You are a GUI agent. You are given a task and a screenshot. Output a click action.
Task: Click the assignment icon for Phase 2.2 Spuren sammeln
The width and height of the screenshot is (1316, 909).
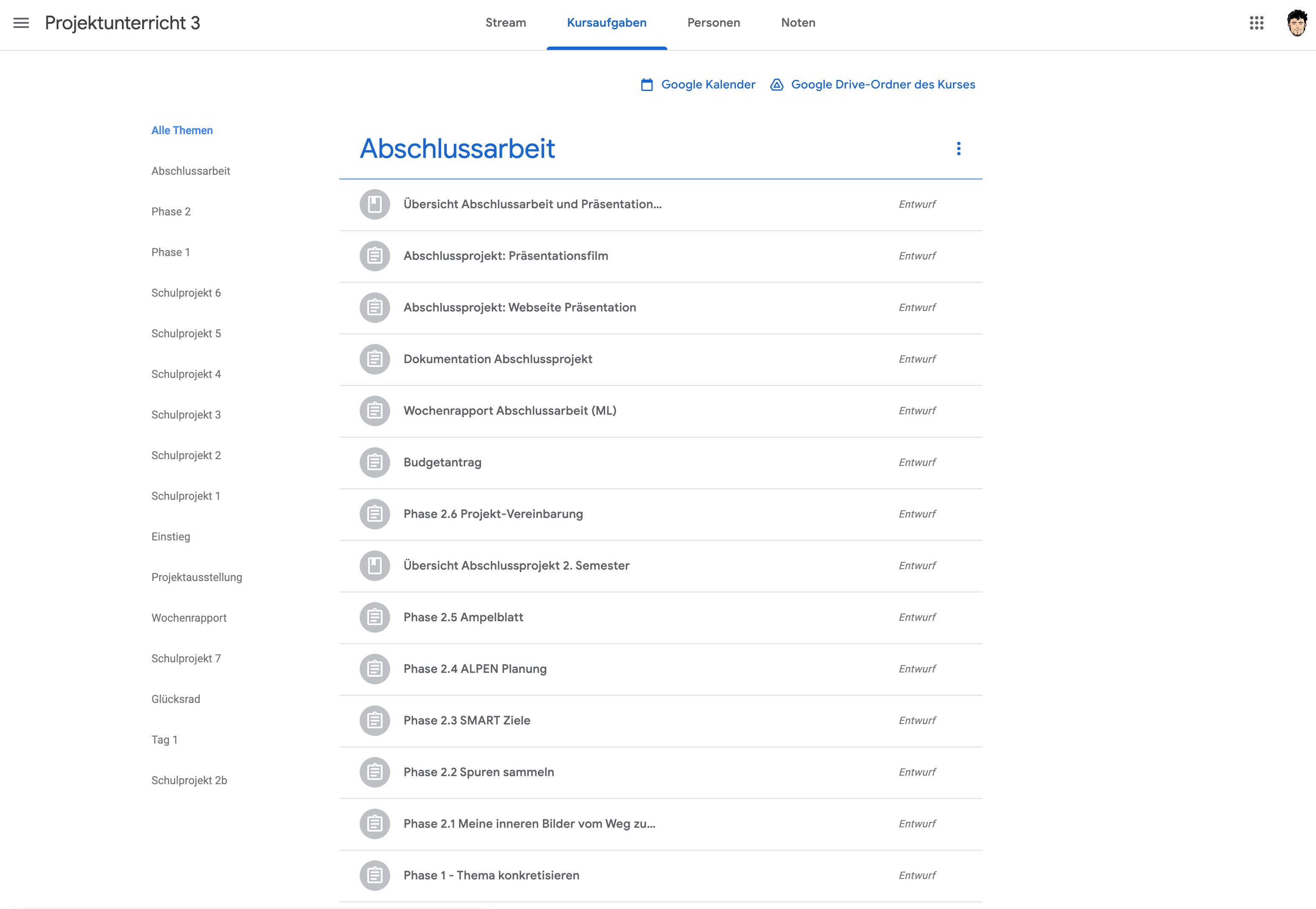click(x=374, y=772)
